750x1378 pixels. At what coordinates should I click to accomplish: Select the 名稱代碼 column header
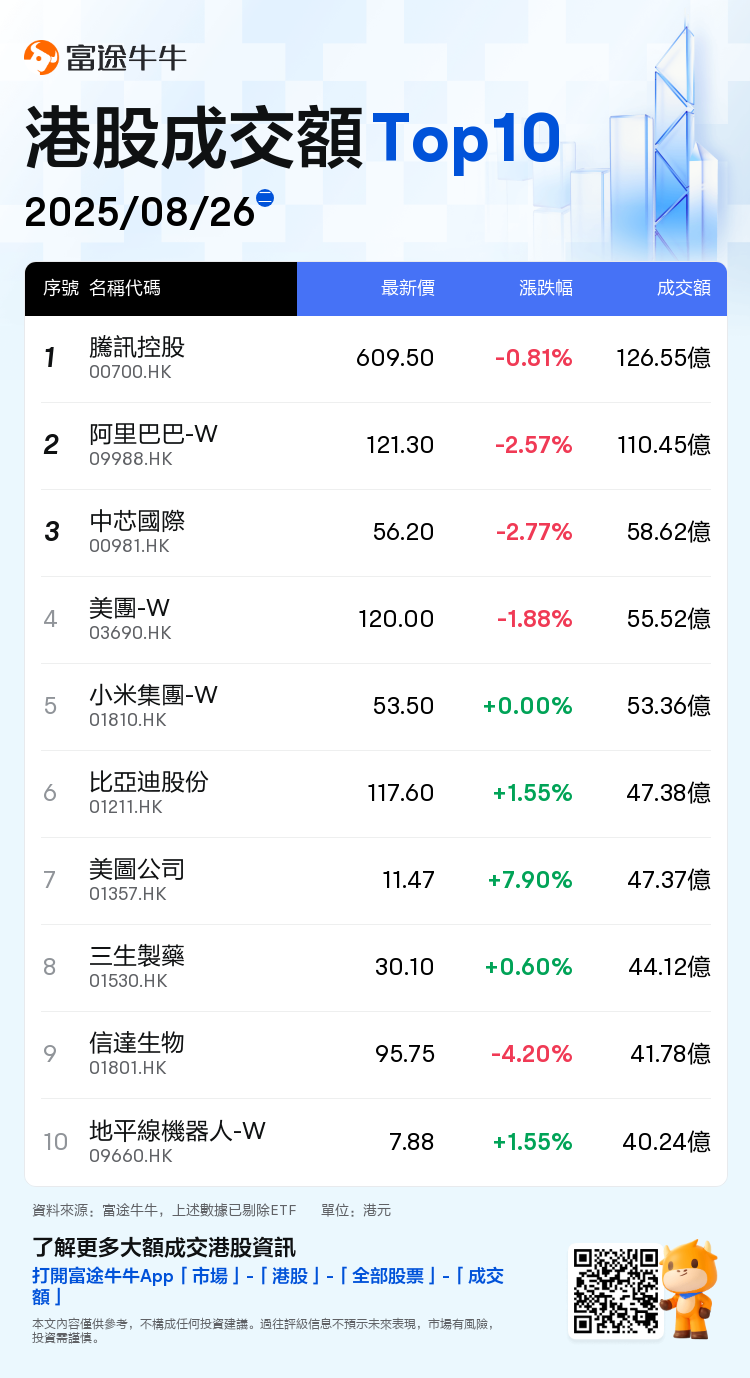point(125,289)
